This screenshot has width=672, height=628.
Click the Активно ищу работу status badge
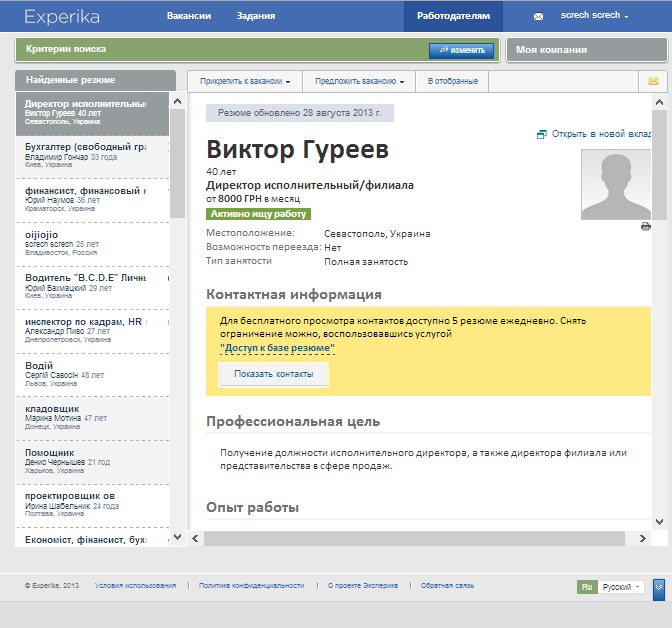(x=258, y=214)
